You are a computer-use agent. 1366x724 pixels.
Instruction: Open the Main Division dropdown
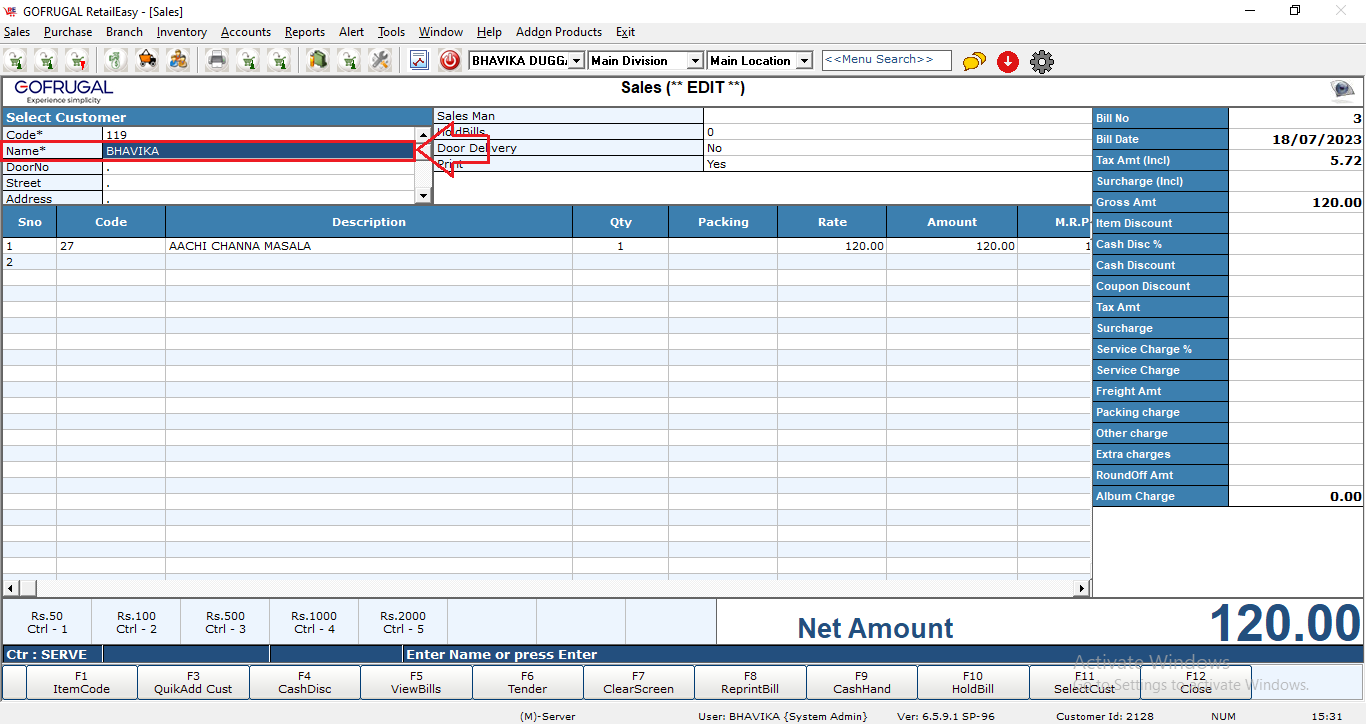click(x=695, y=61)
